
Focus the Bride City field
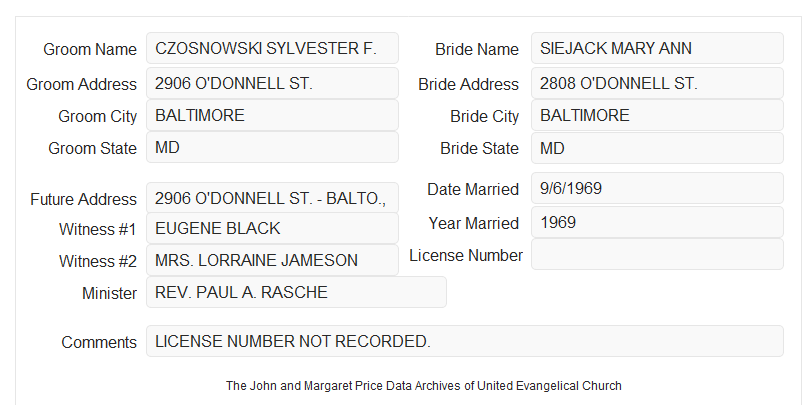point(657,115)
